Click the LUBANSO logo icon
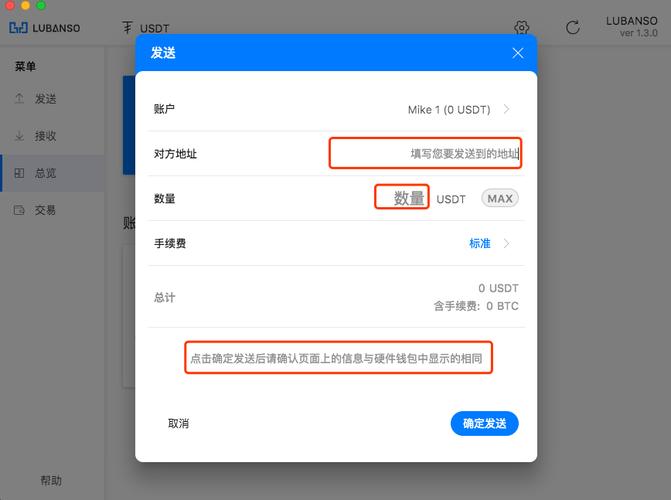 coord(18,28)
